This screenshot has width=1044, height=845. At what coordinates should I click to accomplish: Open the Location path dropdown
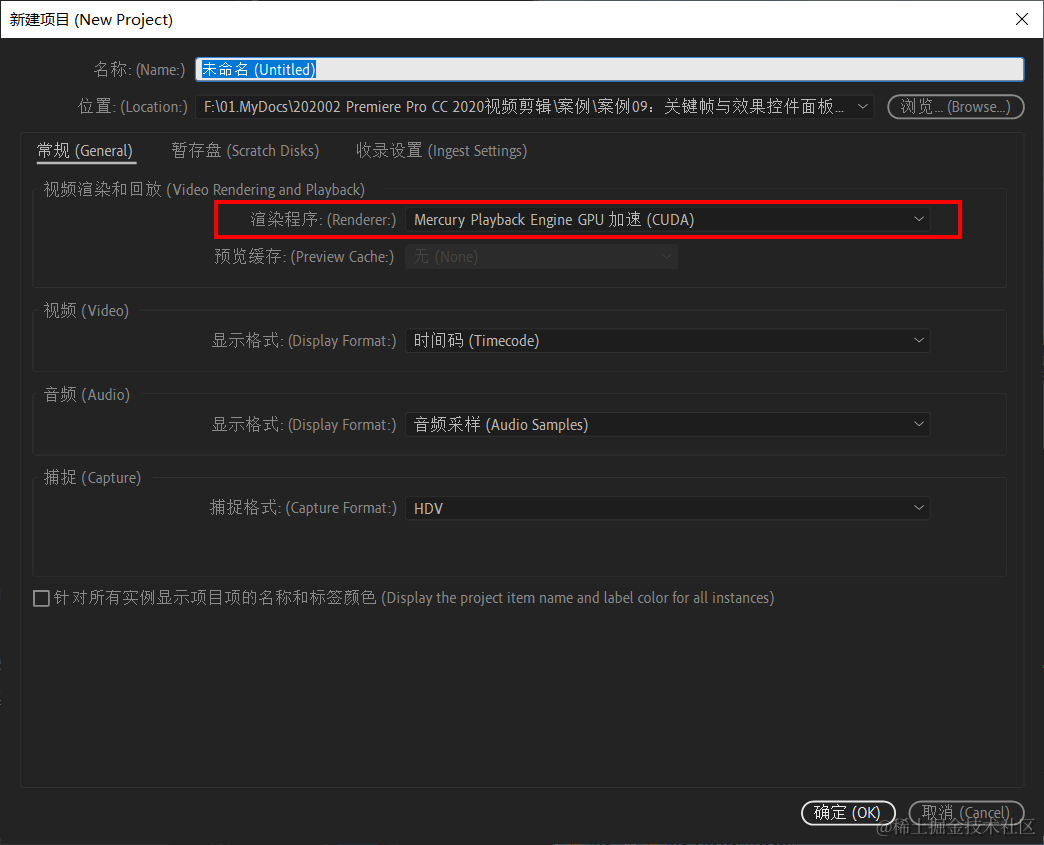pos(534,107)
